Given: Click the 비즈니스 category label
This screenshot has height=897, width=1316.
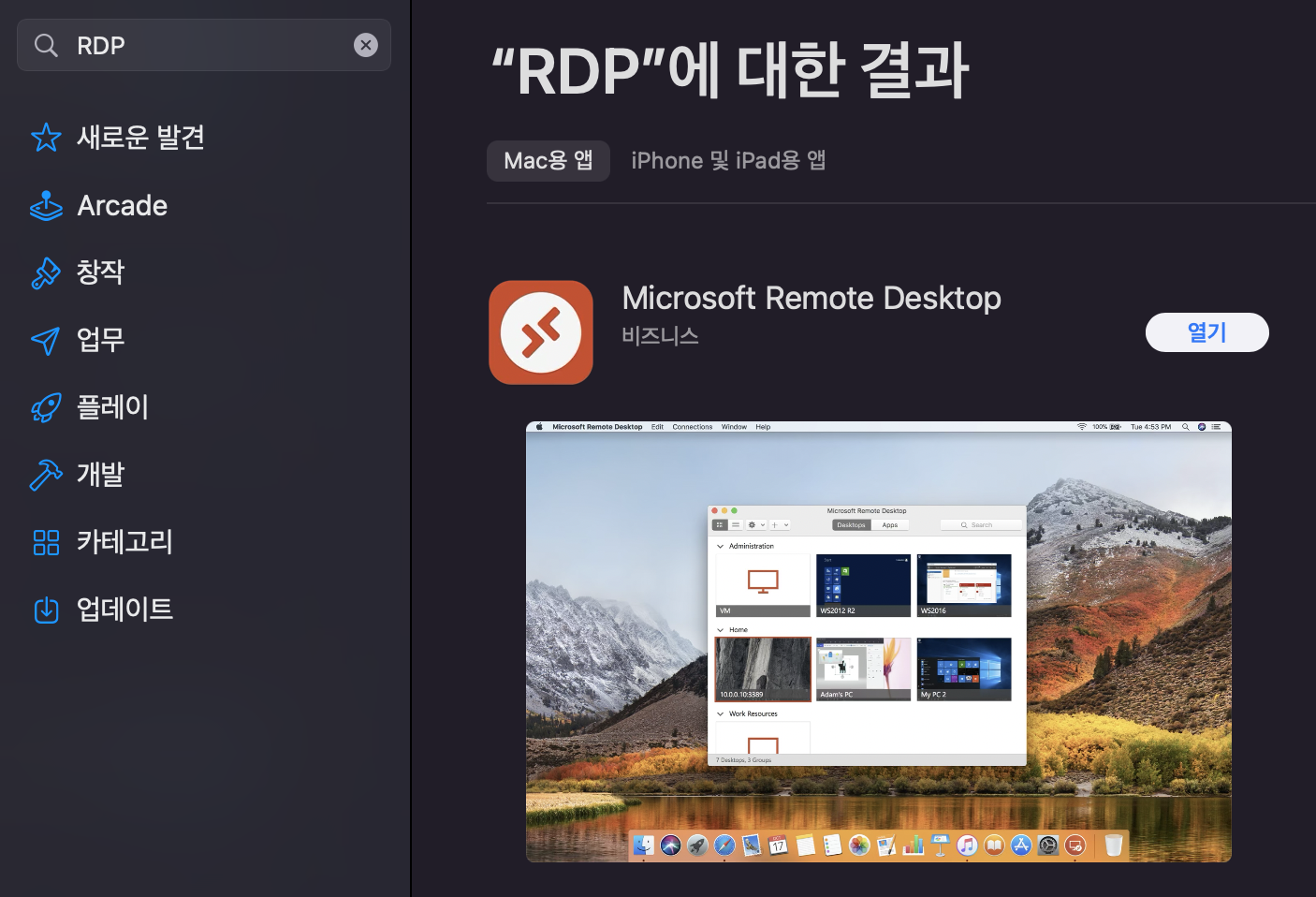Looking at the screenshot, I should tap(660, 336).
